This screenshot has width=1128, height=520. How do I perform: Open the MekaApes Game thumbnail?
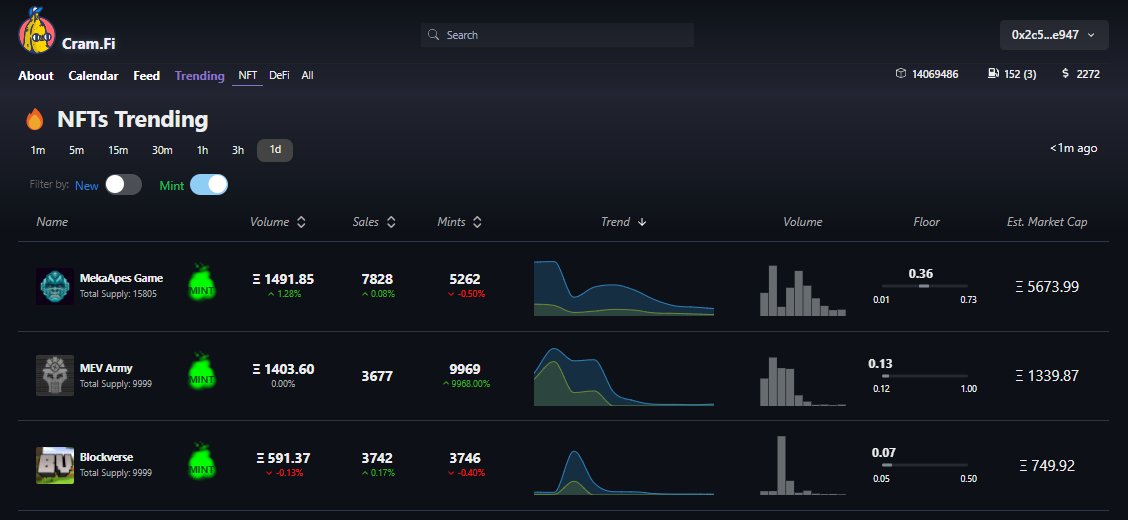coord(55,286)
